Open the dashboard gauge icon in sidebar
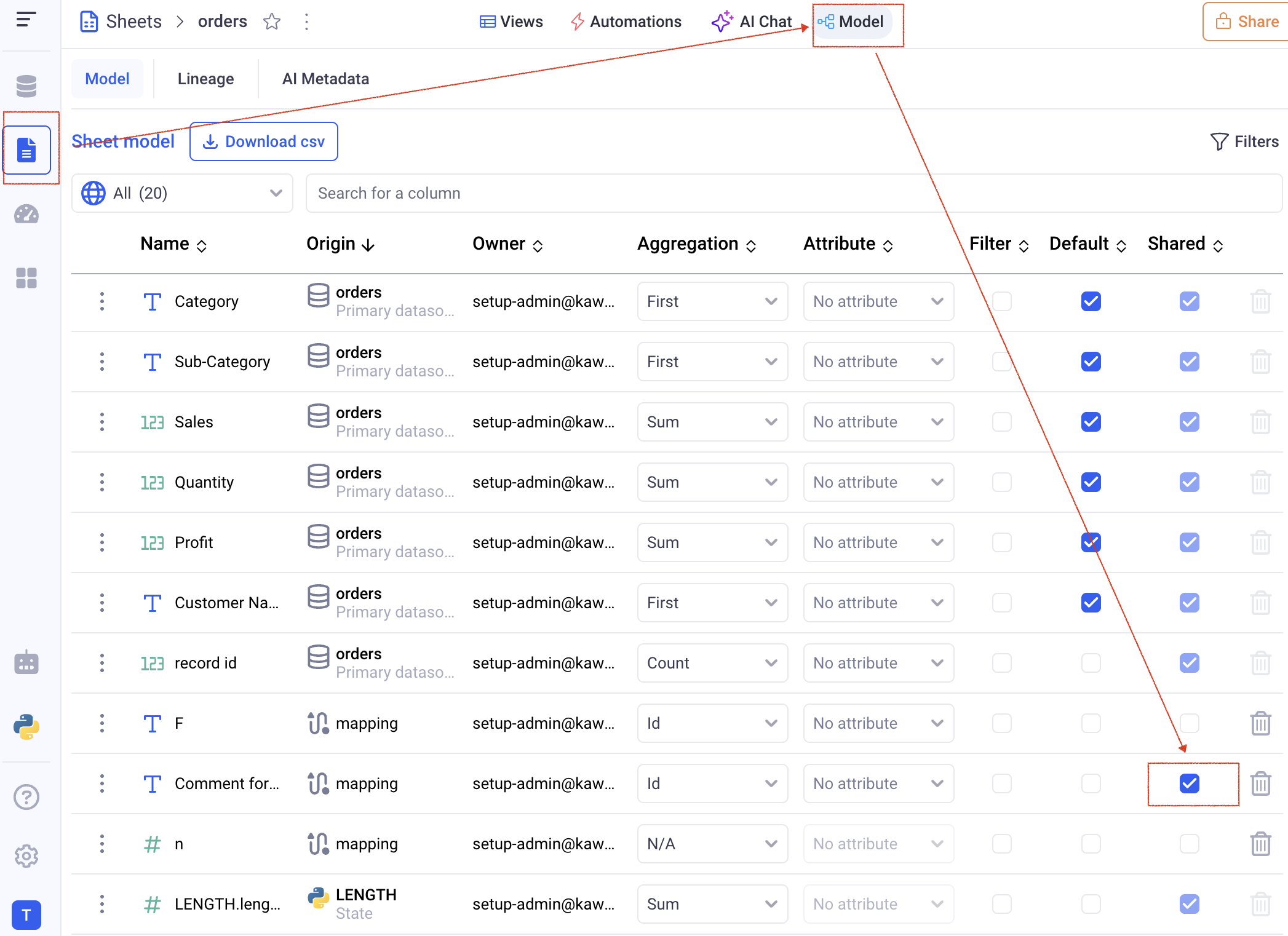This screenshot has width=1288, height=936. (26, 215)
